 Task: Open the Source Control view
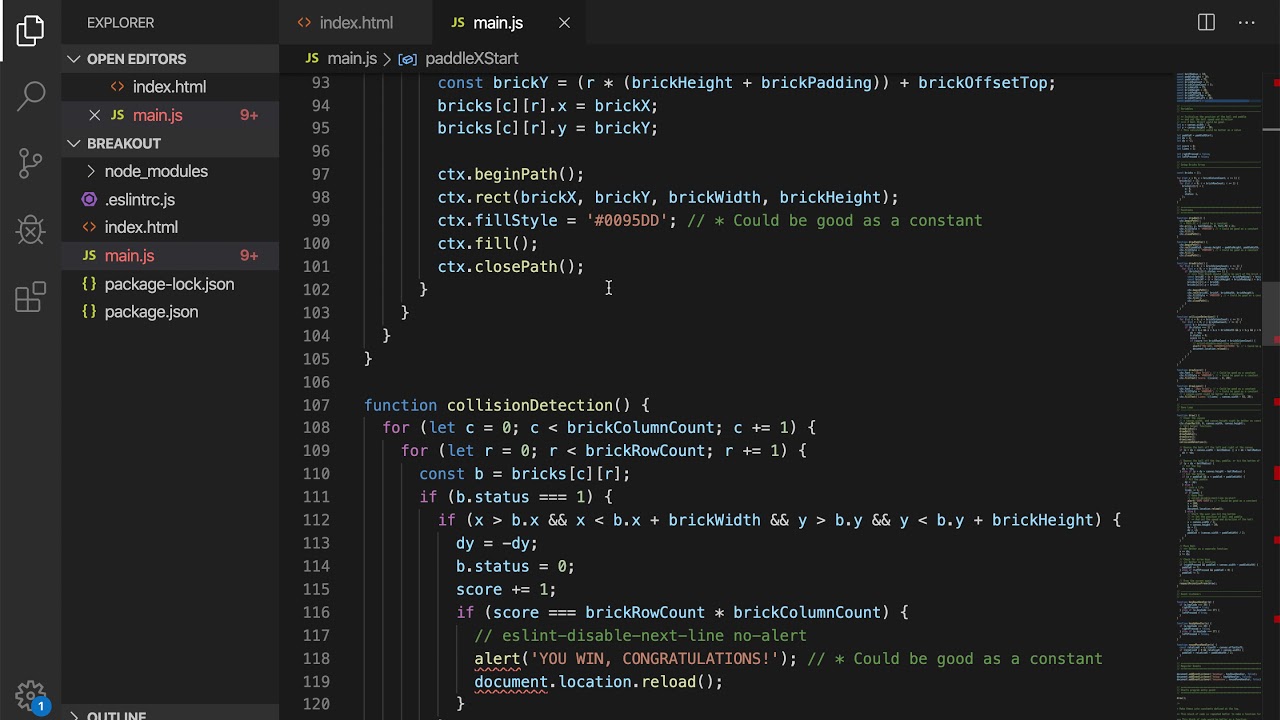(x=31, y=163)
